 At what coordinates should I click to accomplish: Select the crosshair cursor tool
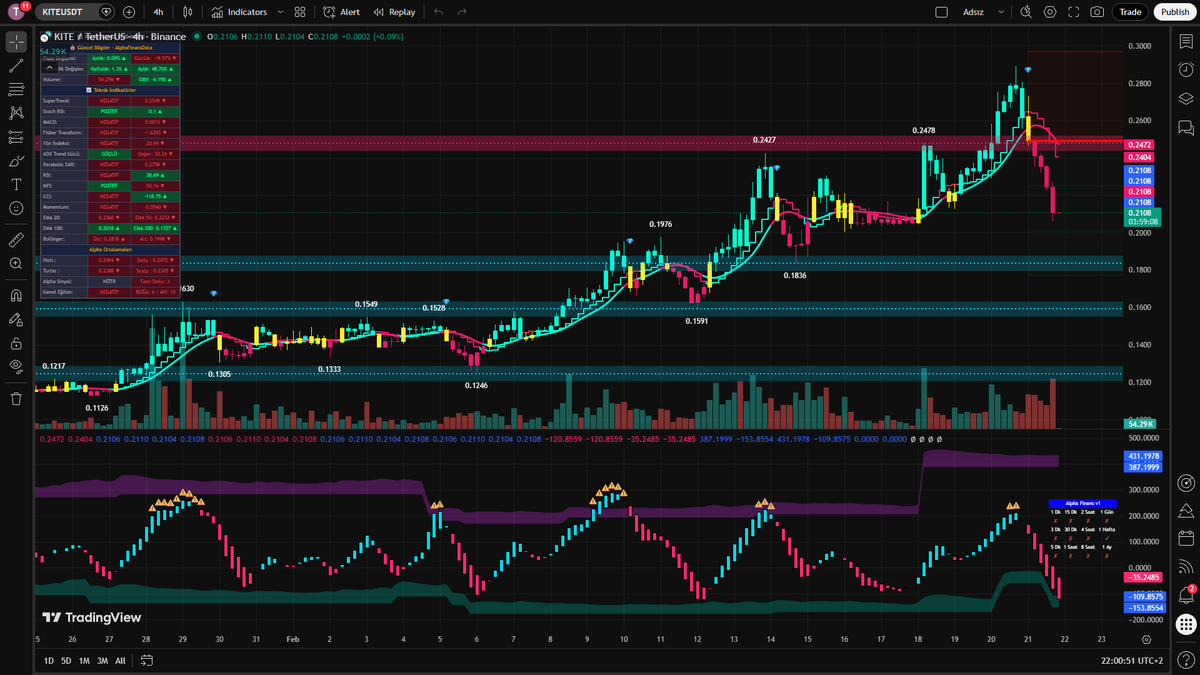pos(16,42)
